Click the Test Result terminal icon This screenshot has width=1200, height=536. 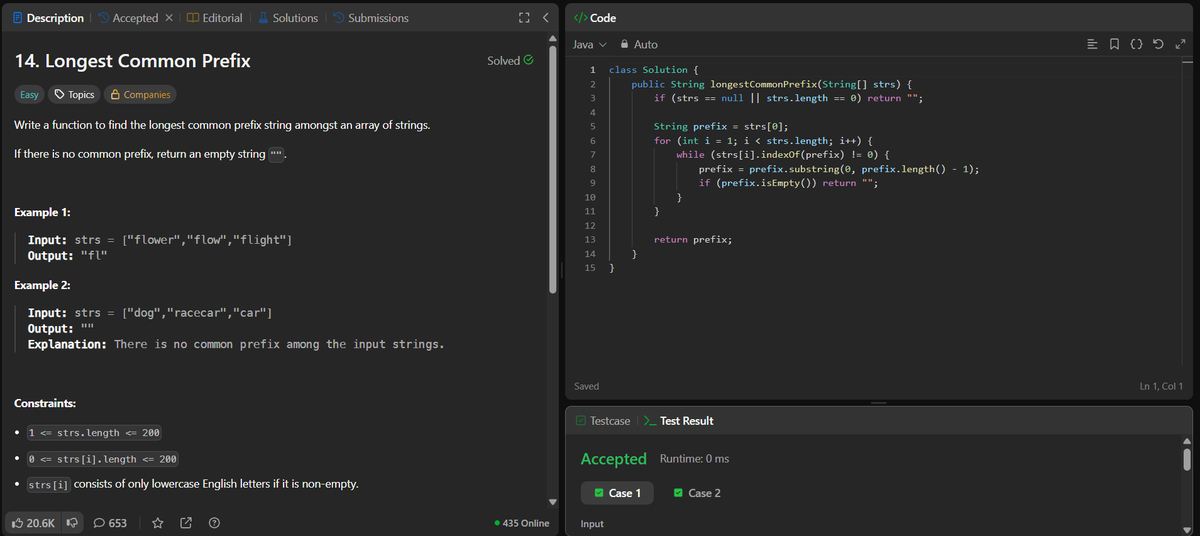tap(648, 421)
